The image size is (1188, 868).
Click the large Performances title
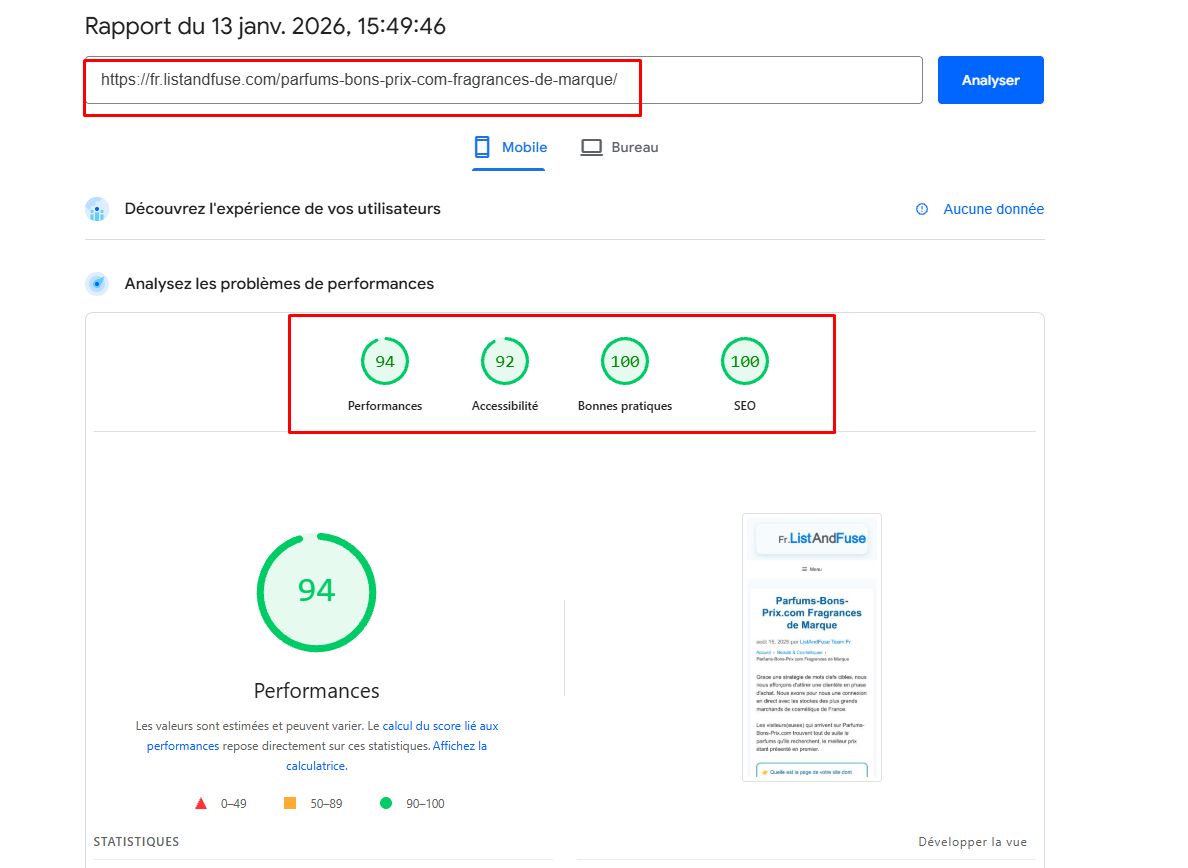click(317, 691)
